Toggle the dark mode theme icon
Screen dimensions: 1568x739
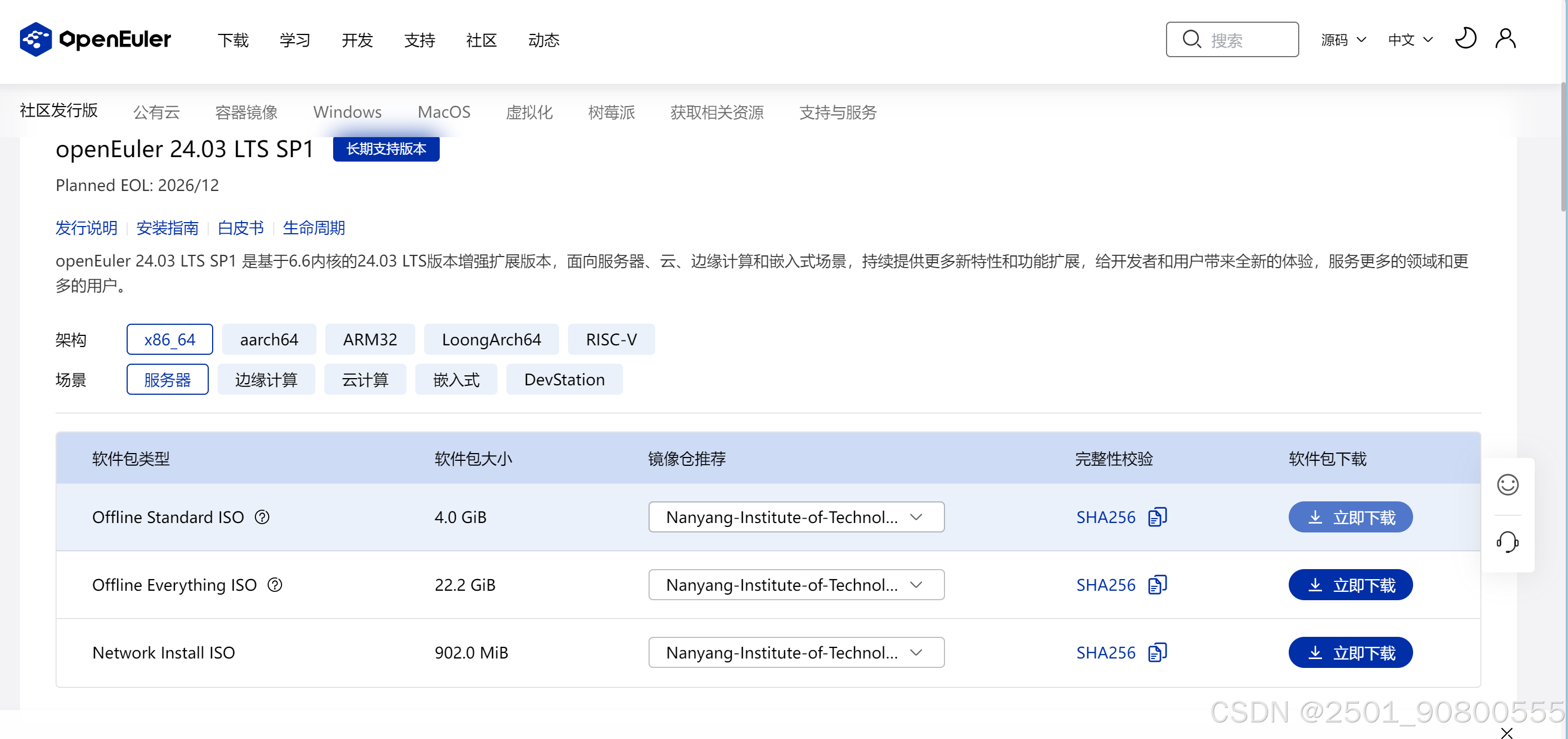[1467, 38]
